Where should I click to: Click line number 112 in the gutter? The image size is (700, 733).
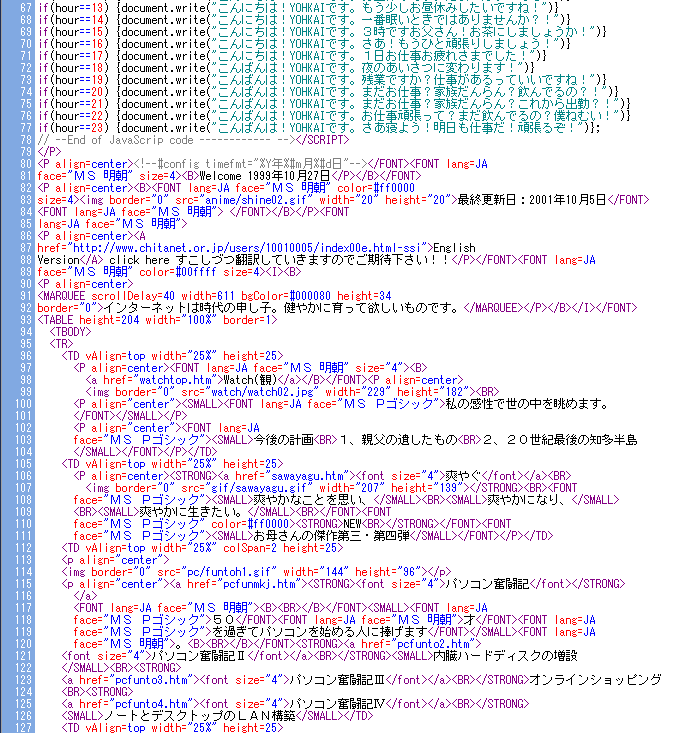coord(23,548)
